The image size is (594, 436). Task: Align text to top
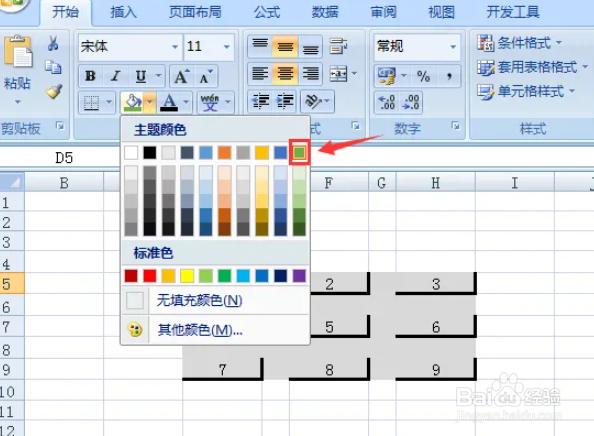[x=260, y=46]
